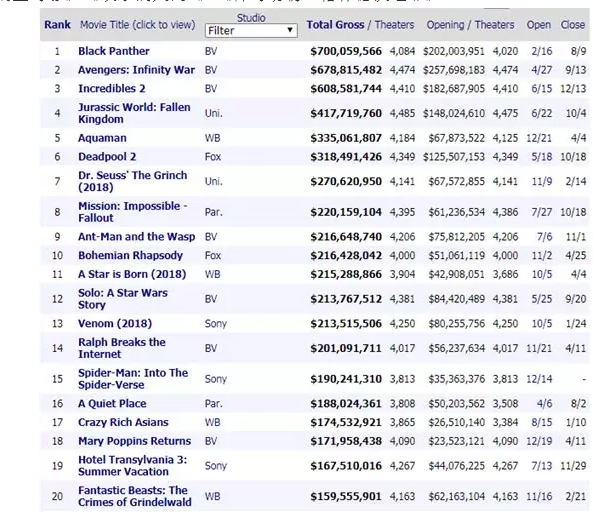Open Solo: A Star Wars Story link
The width and height of the screenshot is (615, 520).
tap(123, 299)
